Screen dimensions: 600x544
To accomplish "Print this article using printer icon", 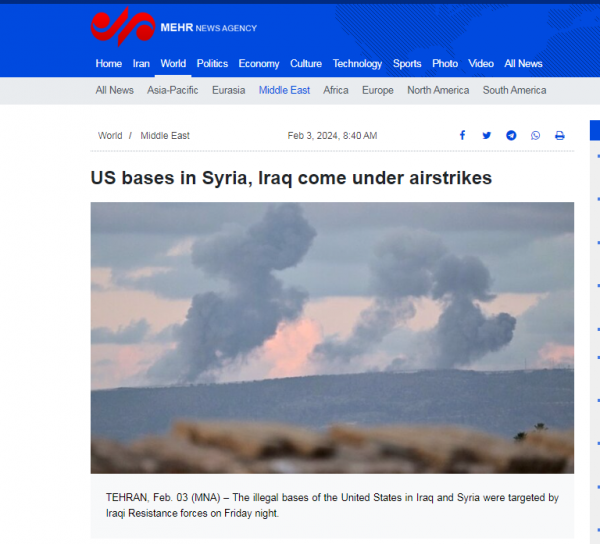I will (x=560, y=135).
